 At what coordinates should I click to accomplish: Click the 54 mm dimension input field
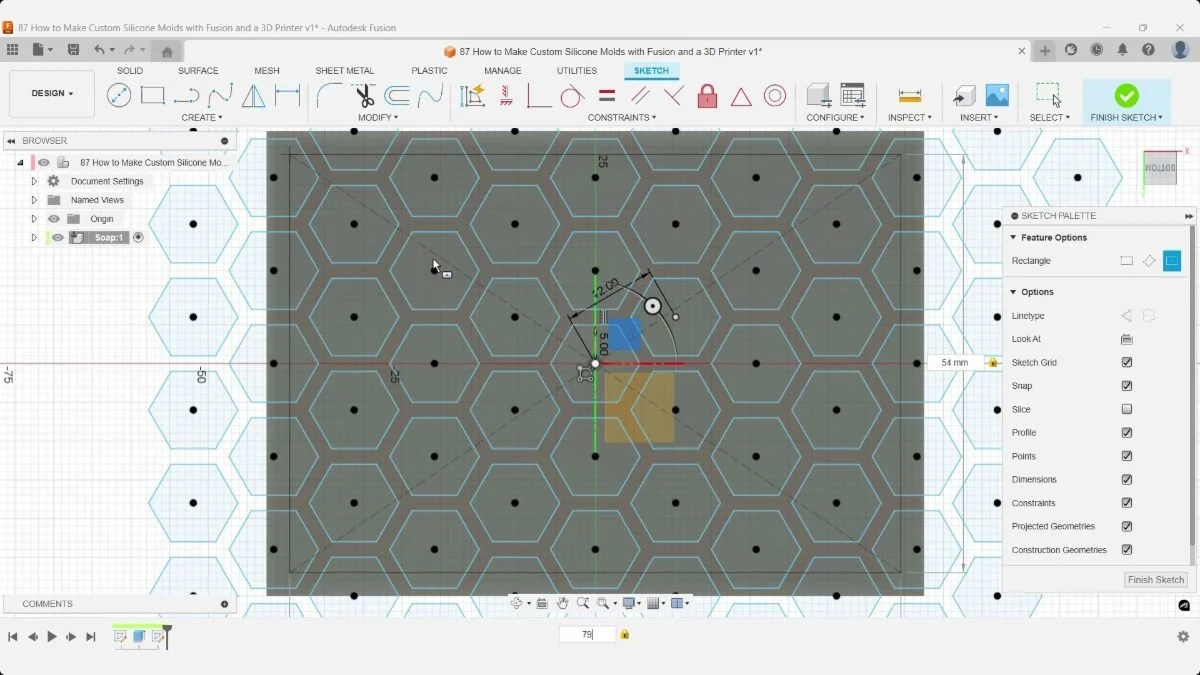click(x=956, y=363)
